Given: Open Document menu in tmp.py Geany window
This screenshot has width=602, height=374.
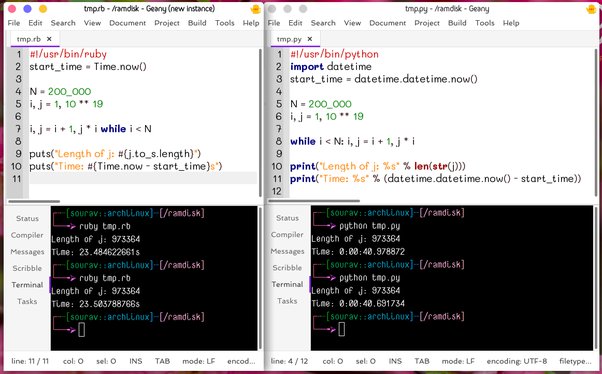Looking at the screenshot, I should [x=387, y=23].
